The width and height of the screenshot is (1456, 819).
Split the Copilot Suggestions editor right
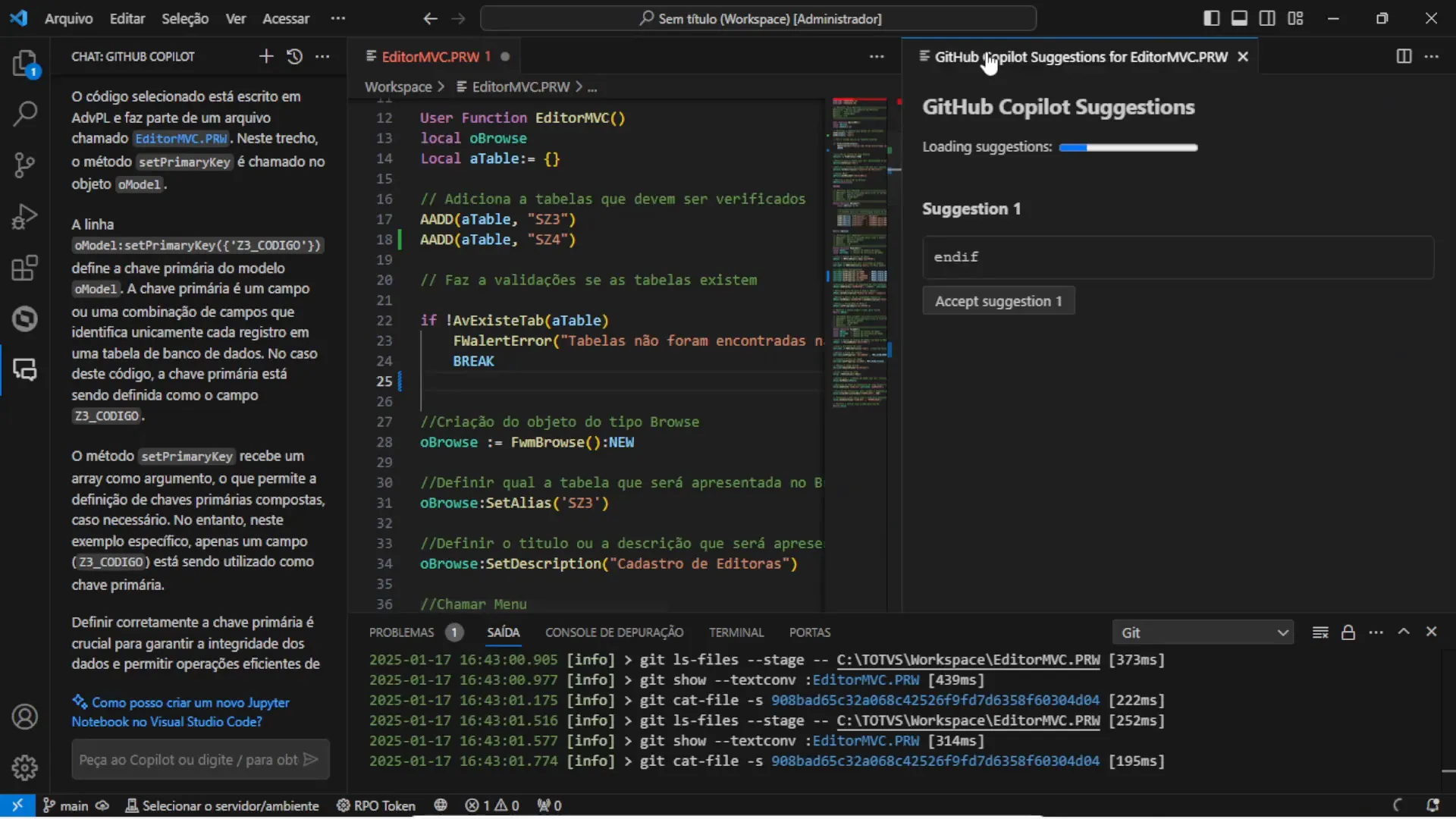coord(1404,56)
